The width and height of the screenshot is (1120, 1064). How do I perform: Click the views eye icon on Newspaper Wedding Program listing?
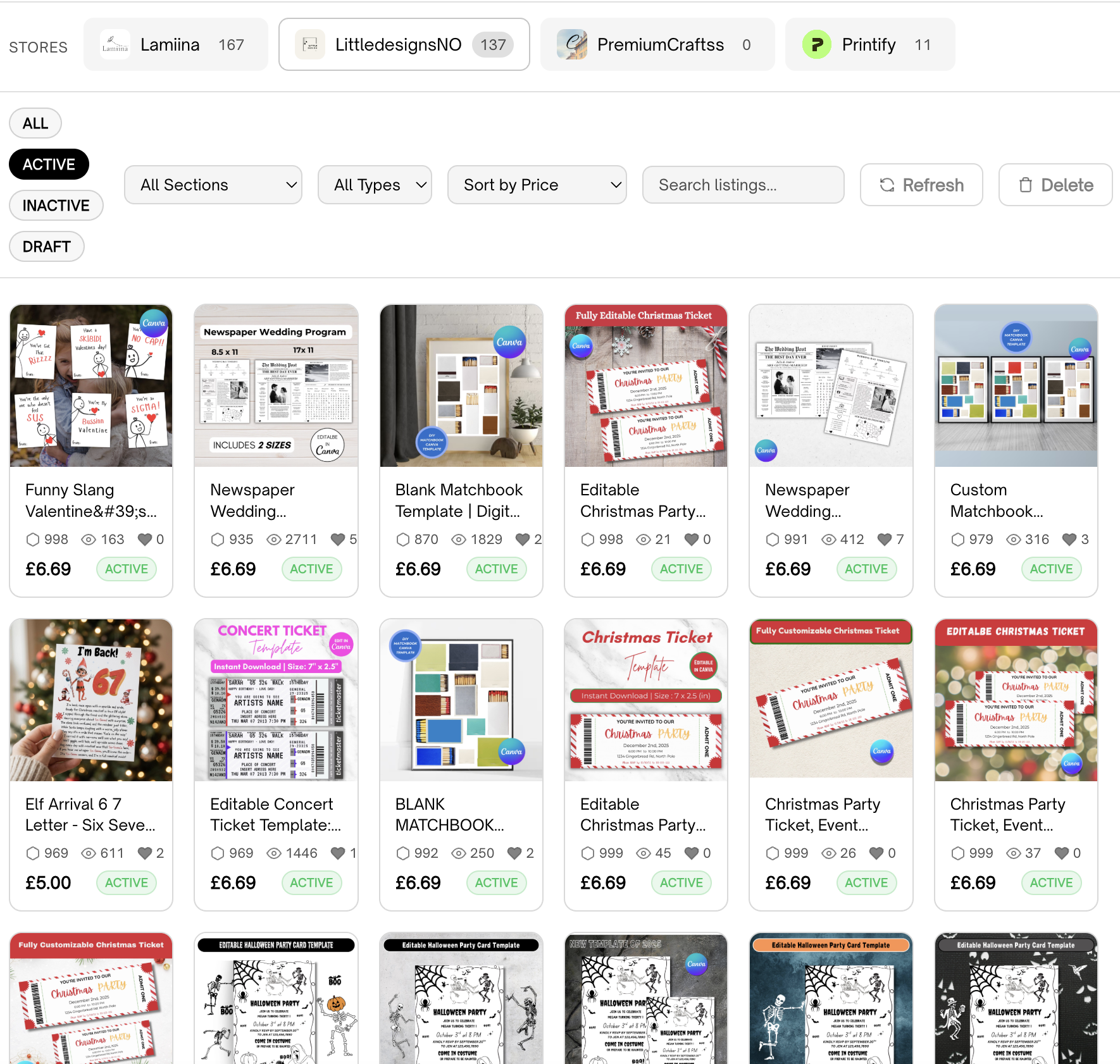pos(273,539)
